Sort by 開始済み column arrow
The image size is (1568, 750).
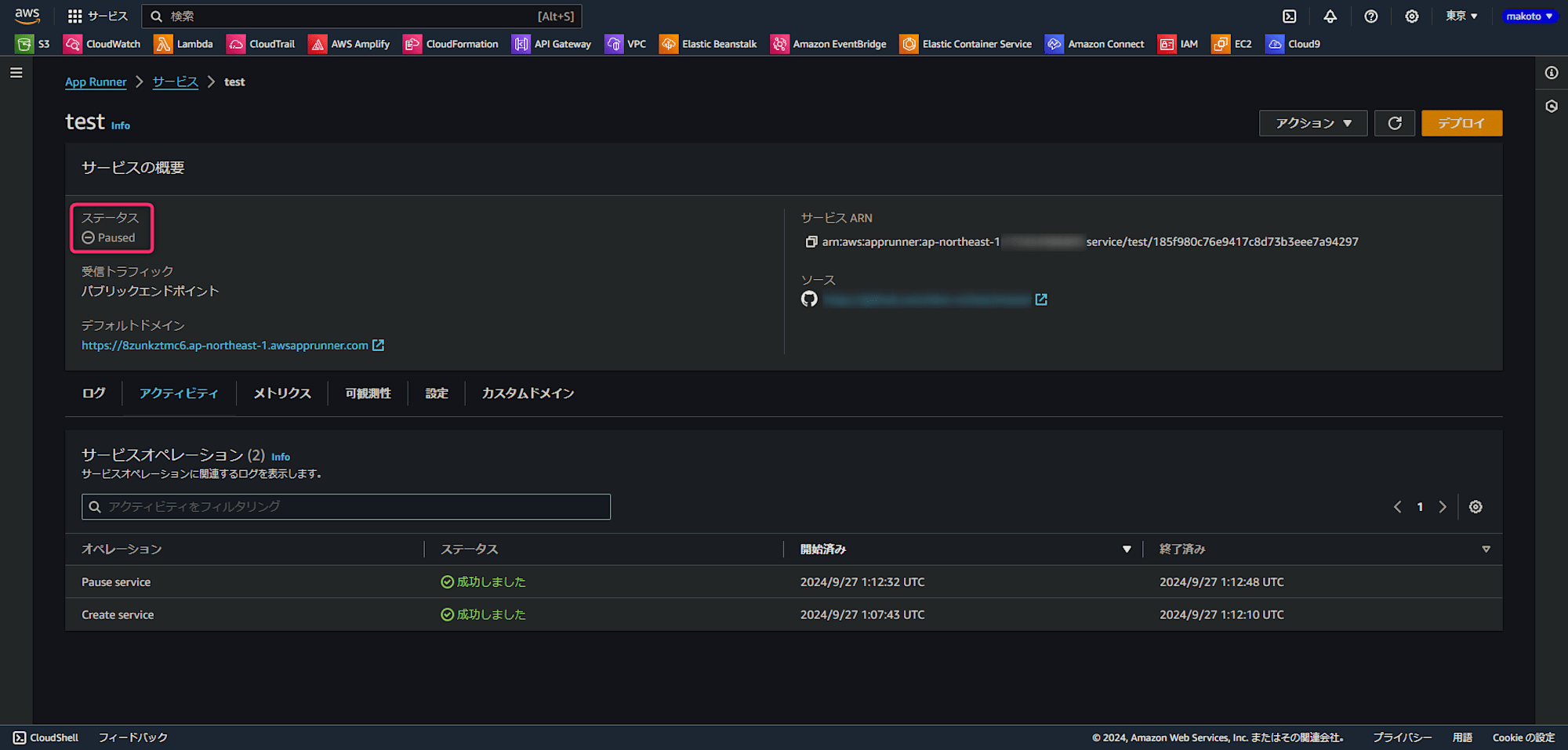(1127, 549)
